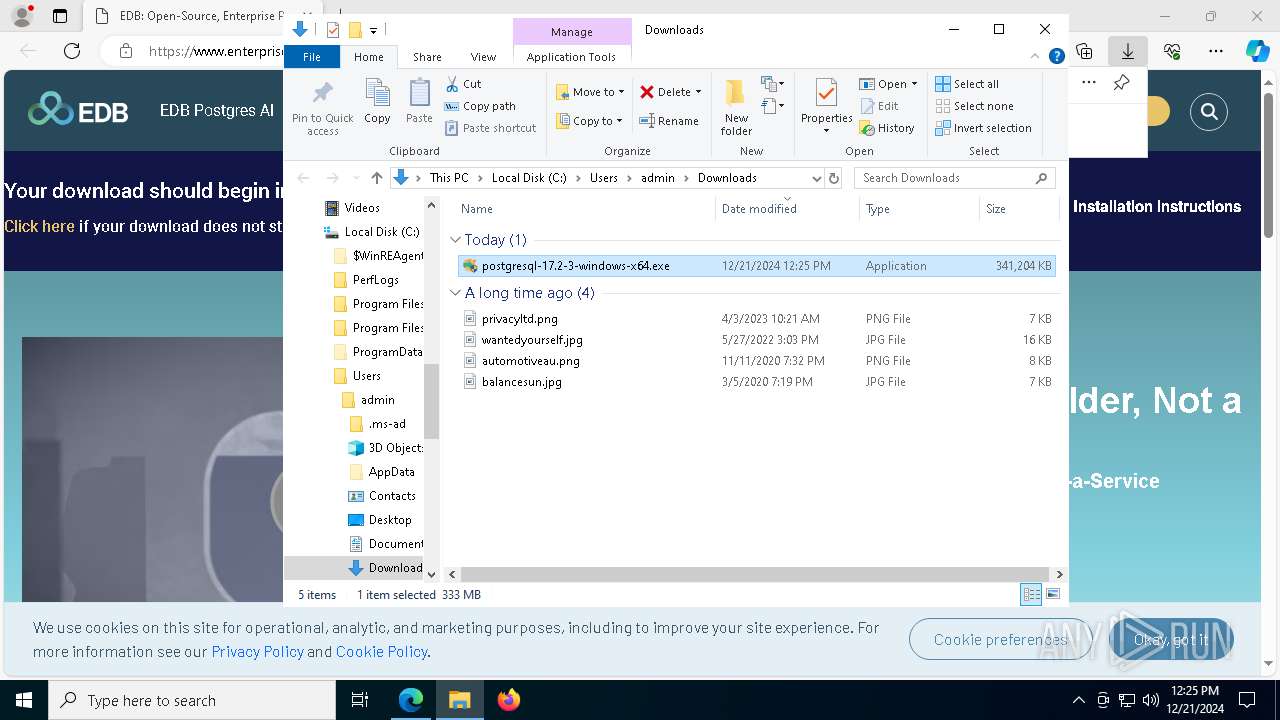The width and height of the screenshot is (1280, 720).
Task: Sort by Date modified column
Action: 787,209
